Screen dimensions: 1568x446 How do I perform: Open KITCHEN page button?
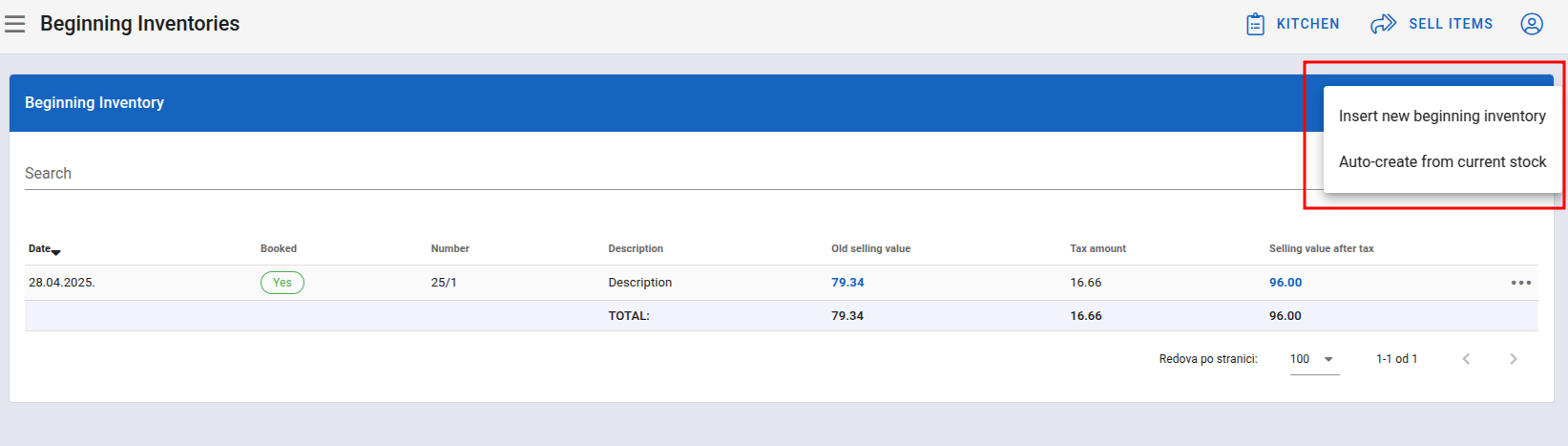pos(1293,24)
